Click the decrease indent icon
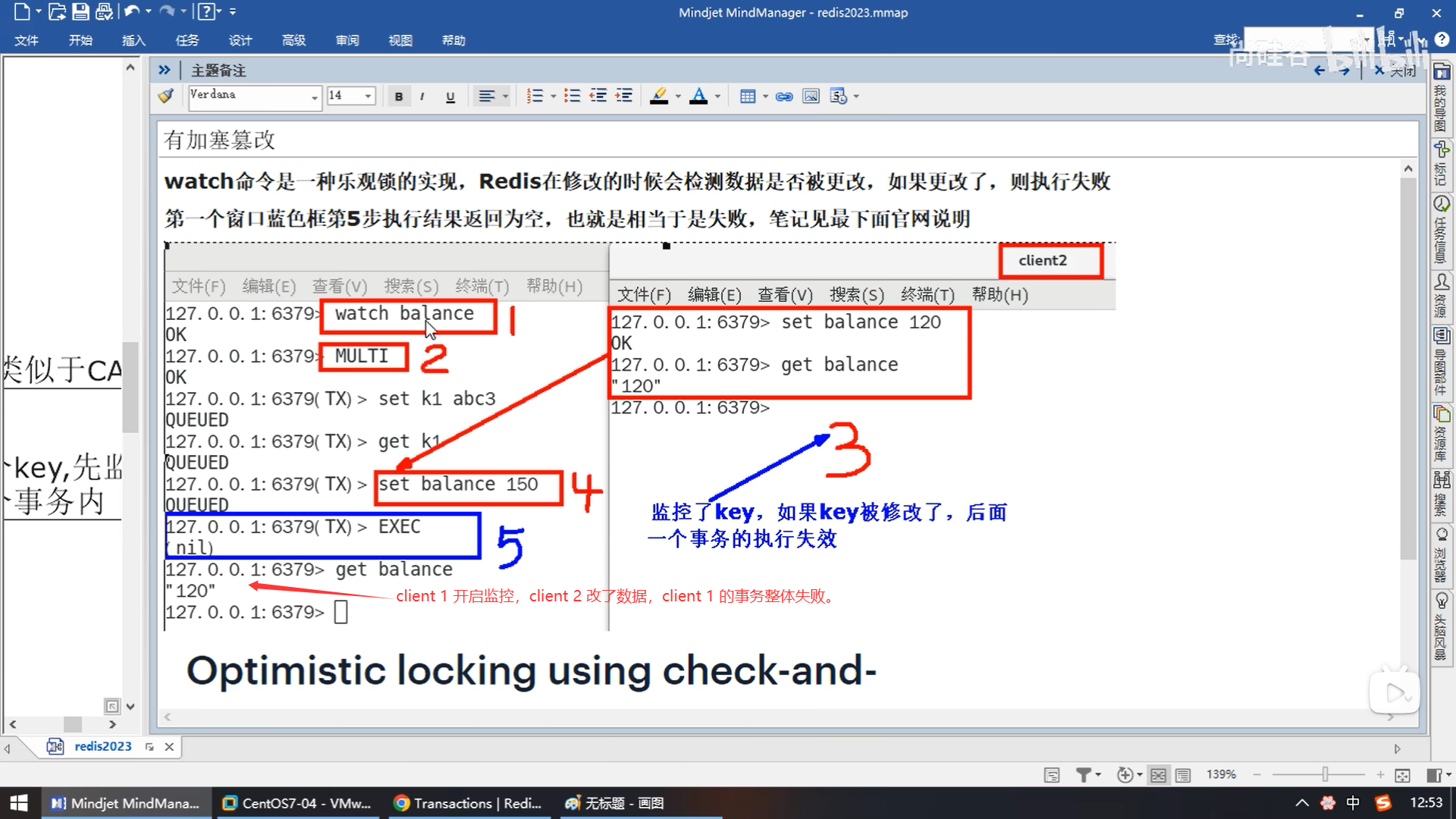Screen dimensions: 1456x819 pos(598,96)
